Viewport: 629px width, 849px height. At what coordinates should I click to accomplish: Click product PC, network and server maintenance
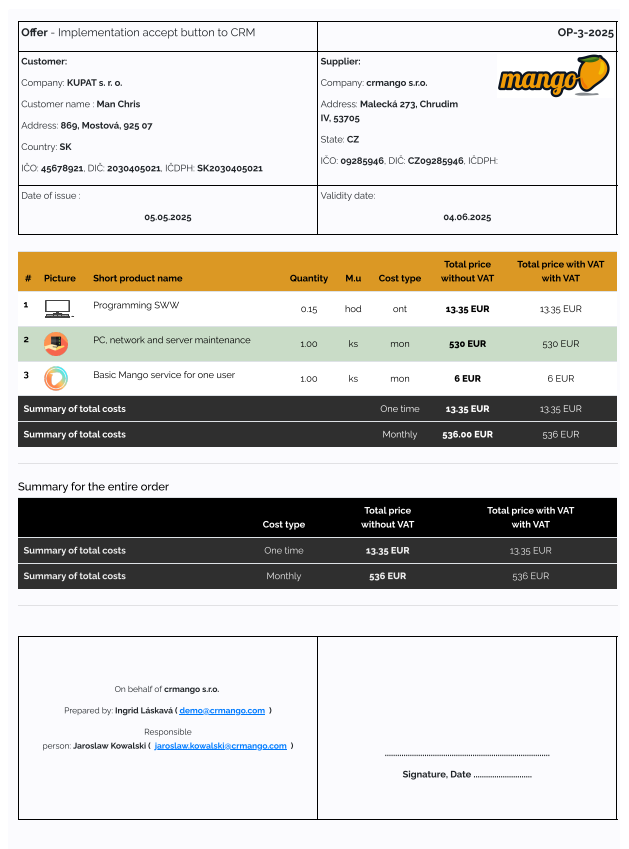(x=172, y=340)
